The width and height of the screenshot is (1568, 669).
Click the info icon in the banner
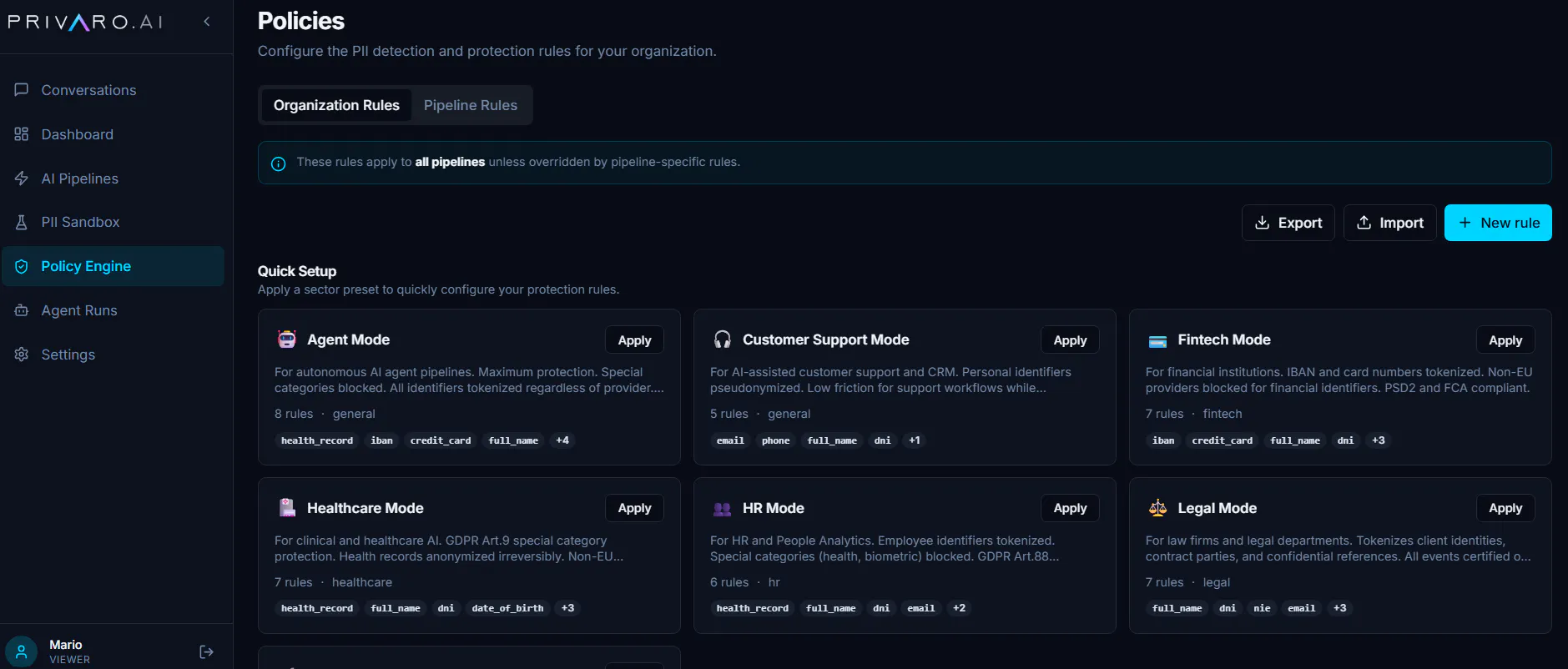tap(279, 163)
